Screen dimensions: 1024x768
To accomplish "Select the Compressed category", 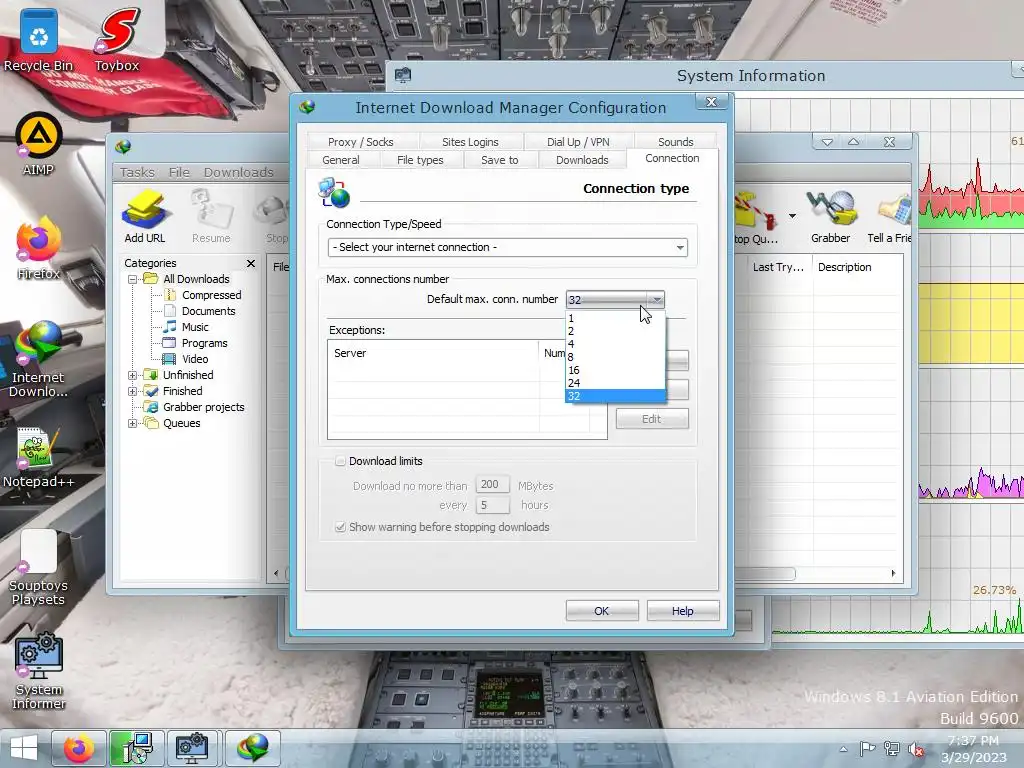I will (x=211, y=295).
